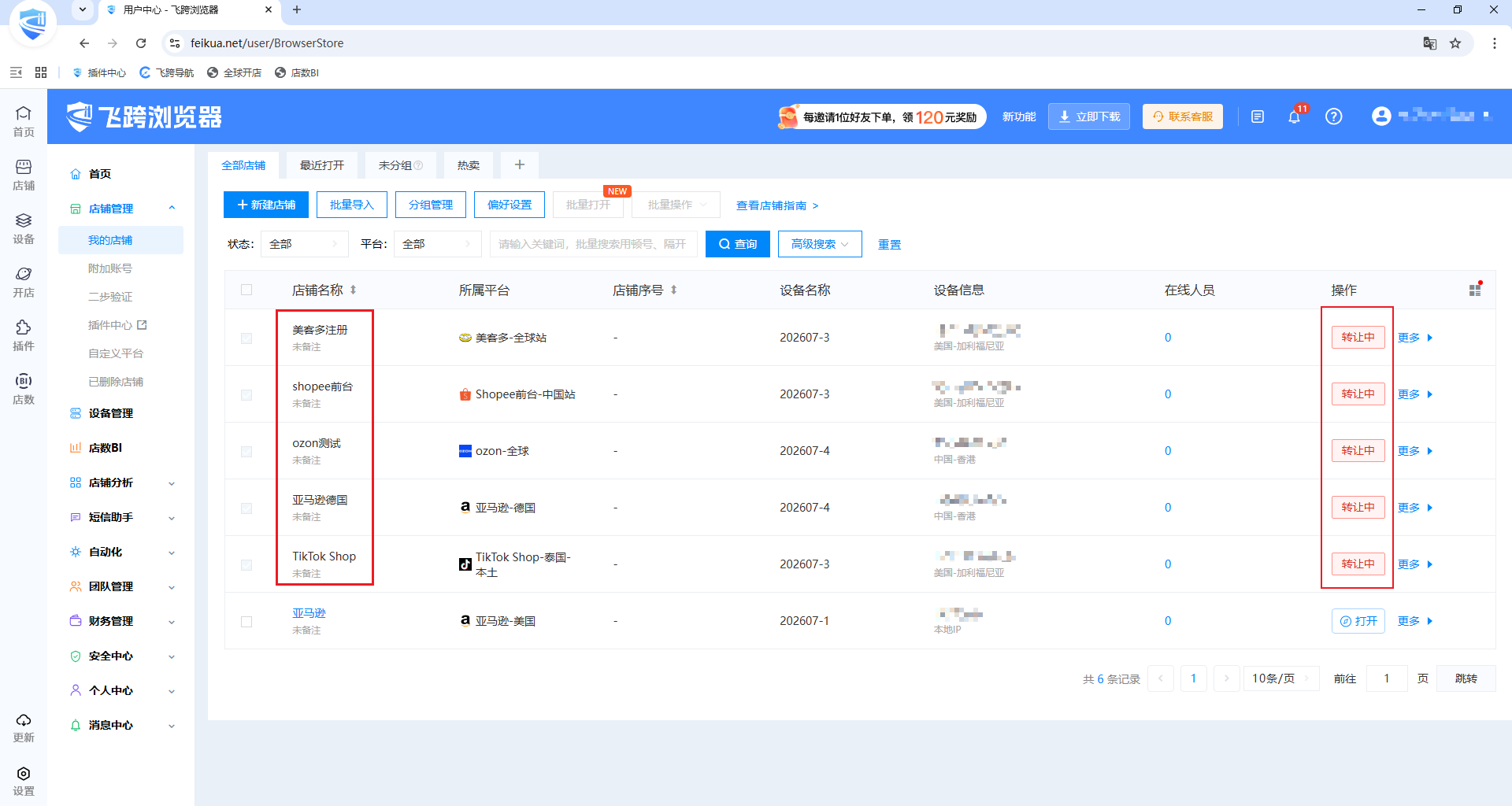This screenshot has width=1512, height=806.
Task: Select the 全部店铺 tab
Action: coord(243,165)
